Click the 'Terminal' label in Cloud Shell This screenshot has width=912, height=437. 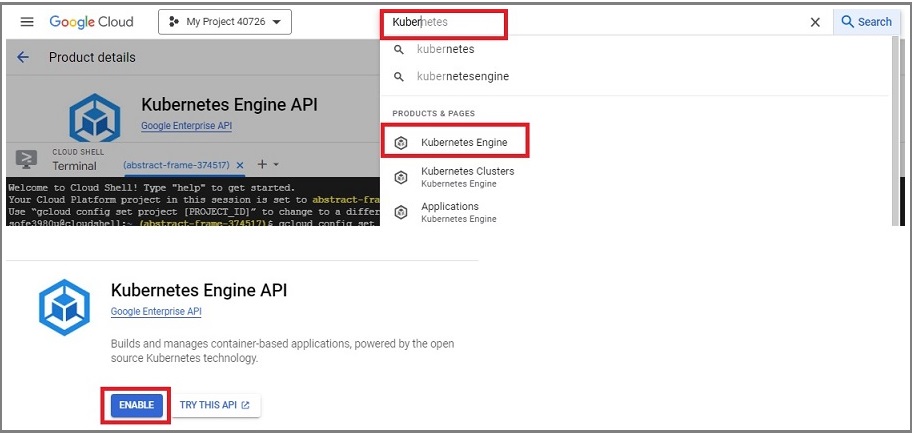(74, 166)
